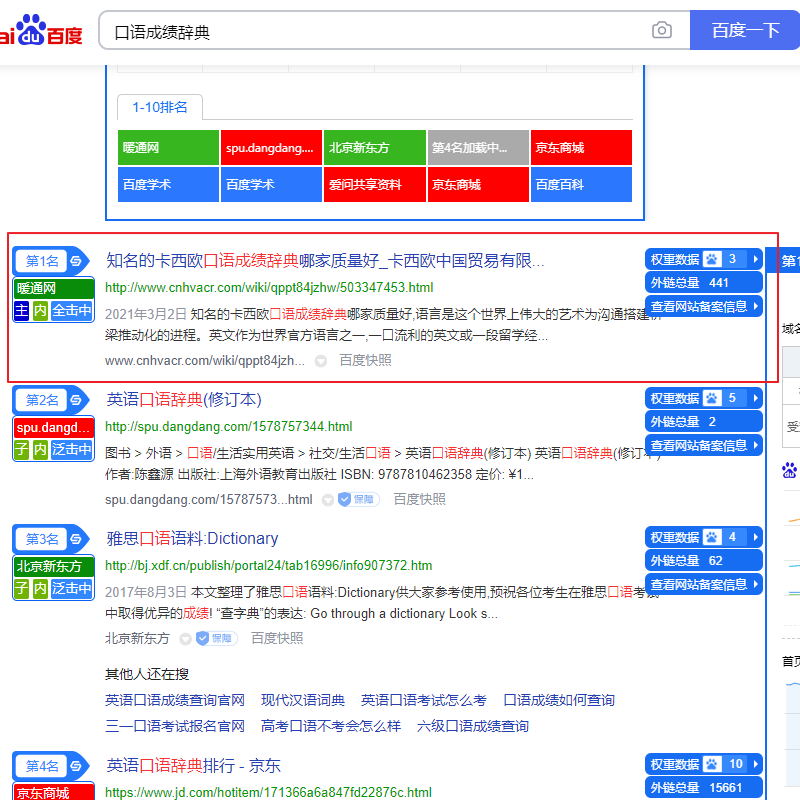
Task: Click the red spu.dangdang ranking cell
Action: (271, 147)
